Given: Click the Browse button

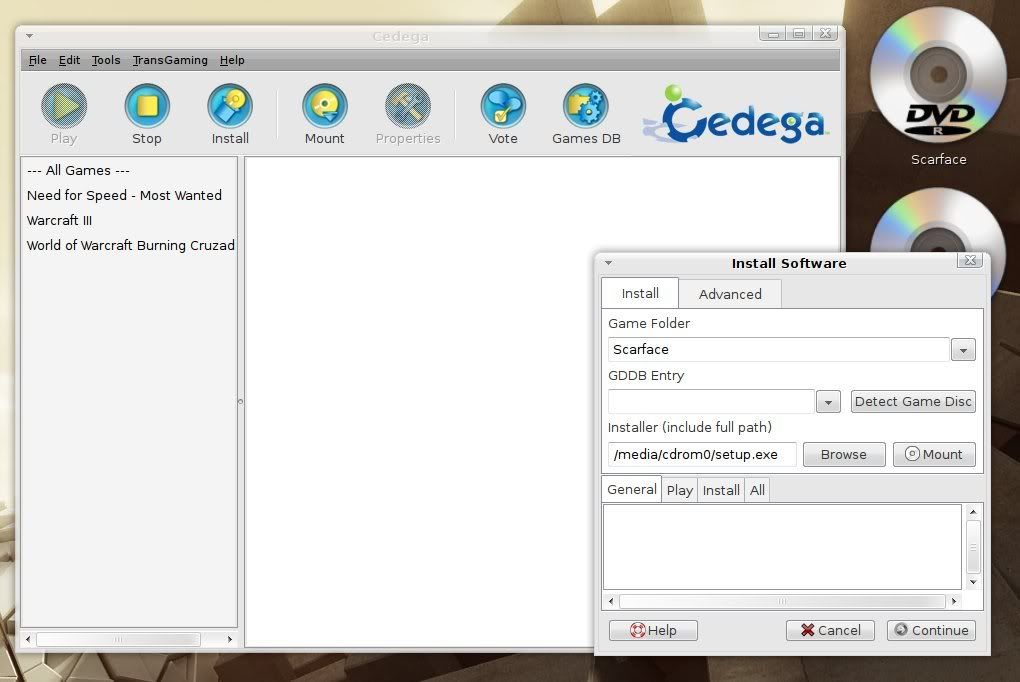Looking at the screenshot, I should [844, 454].
